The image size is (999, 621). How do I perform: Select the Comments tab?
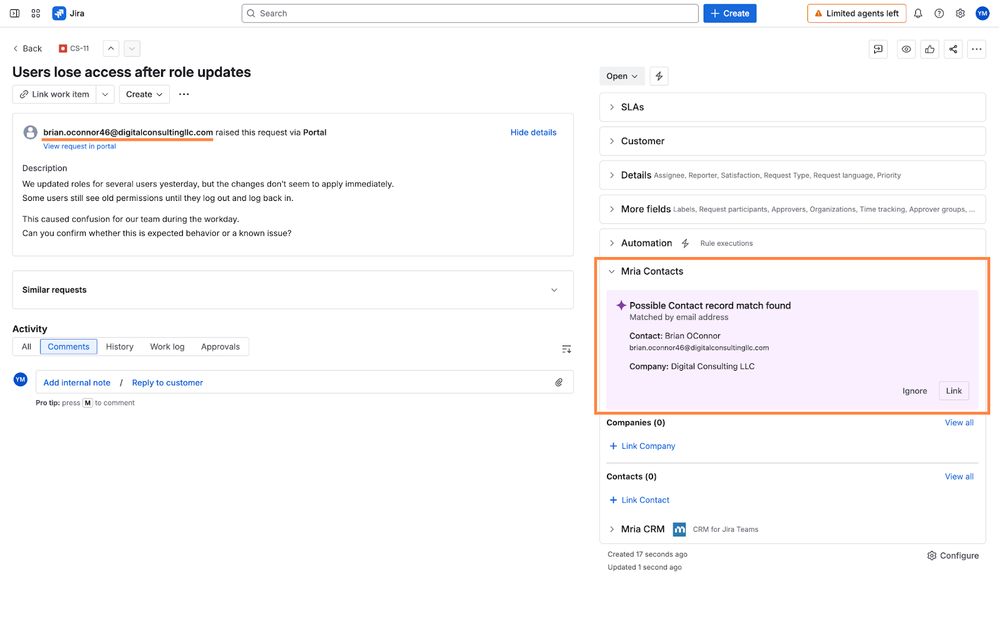pos(68,347)
